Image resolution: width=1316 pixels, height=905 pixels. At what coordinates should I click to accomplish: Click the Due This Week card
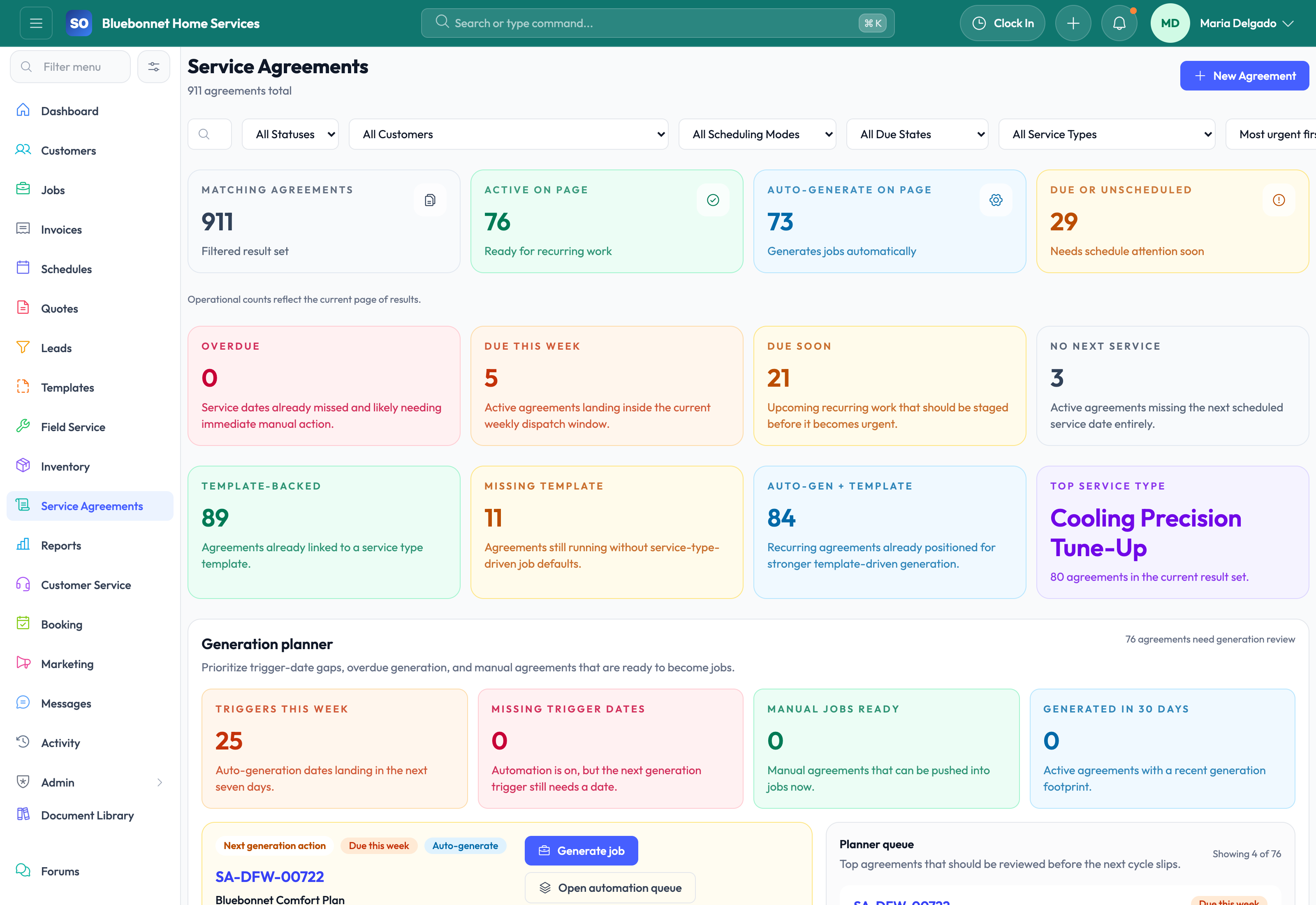607,385
